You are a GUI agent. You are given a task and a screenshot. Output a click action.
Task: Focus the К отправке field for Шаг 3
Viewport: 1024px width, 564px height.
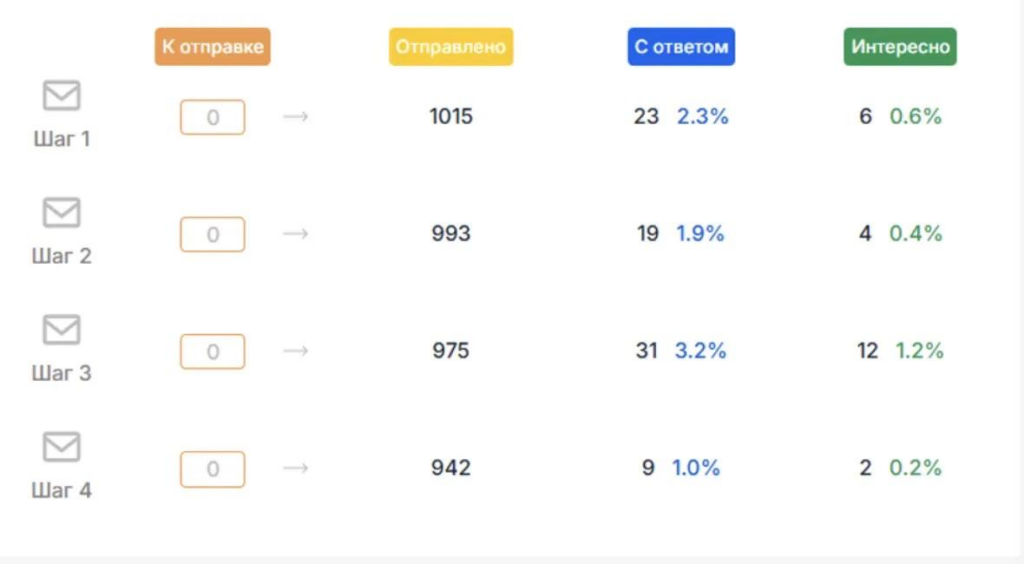[212, 352]
